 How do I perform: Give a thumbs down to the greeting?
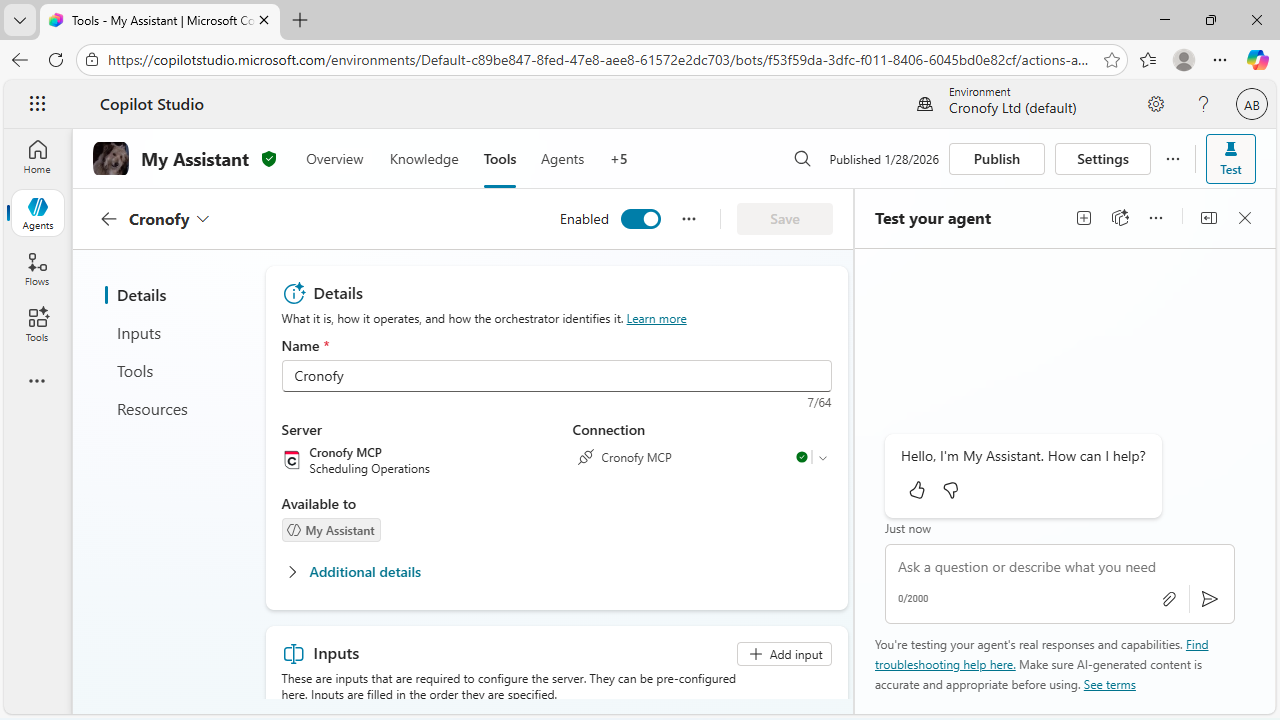pos(951,490)
